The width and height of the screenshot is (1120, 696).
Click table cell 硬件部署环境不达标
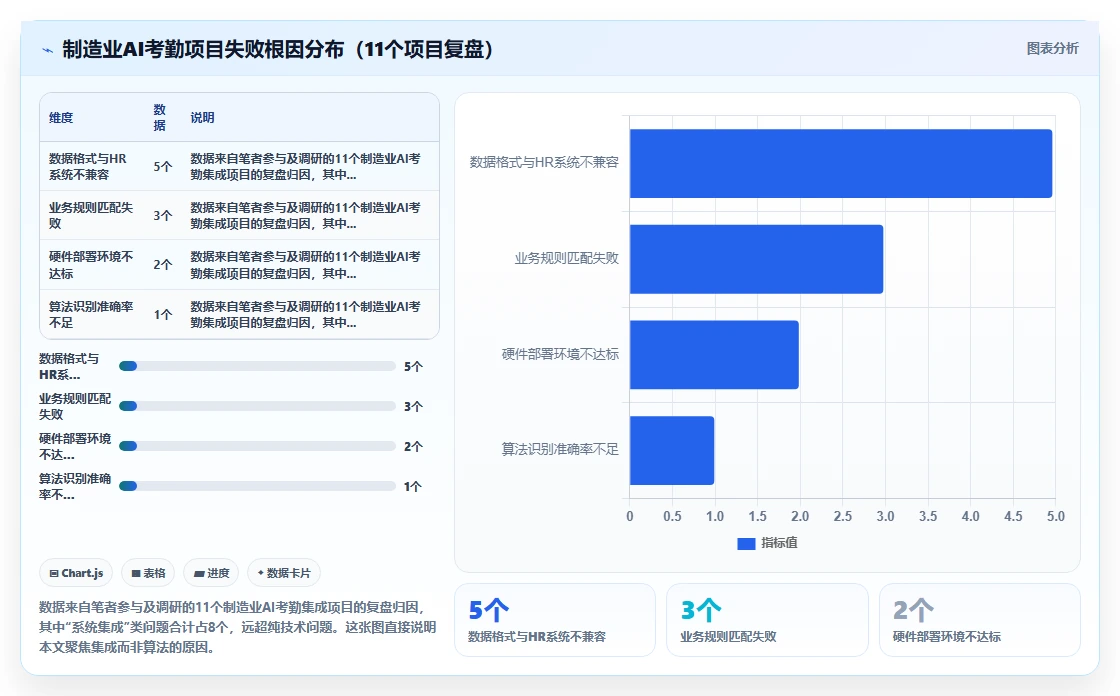[91, 265]
